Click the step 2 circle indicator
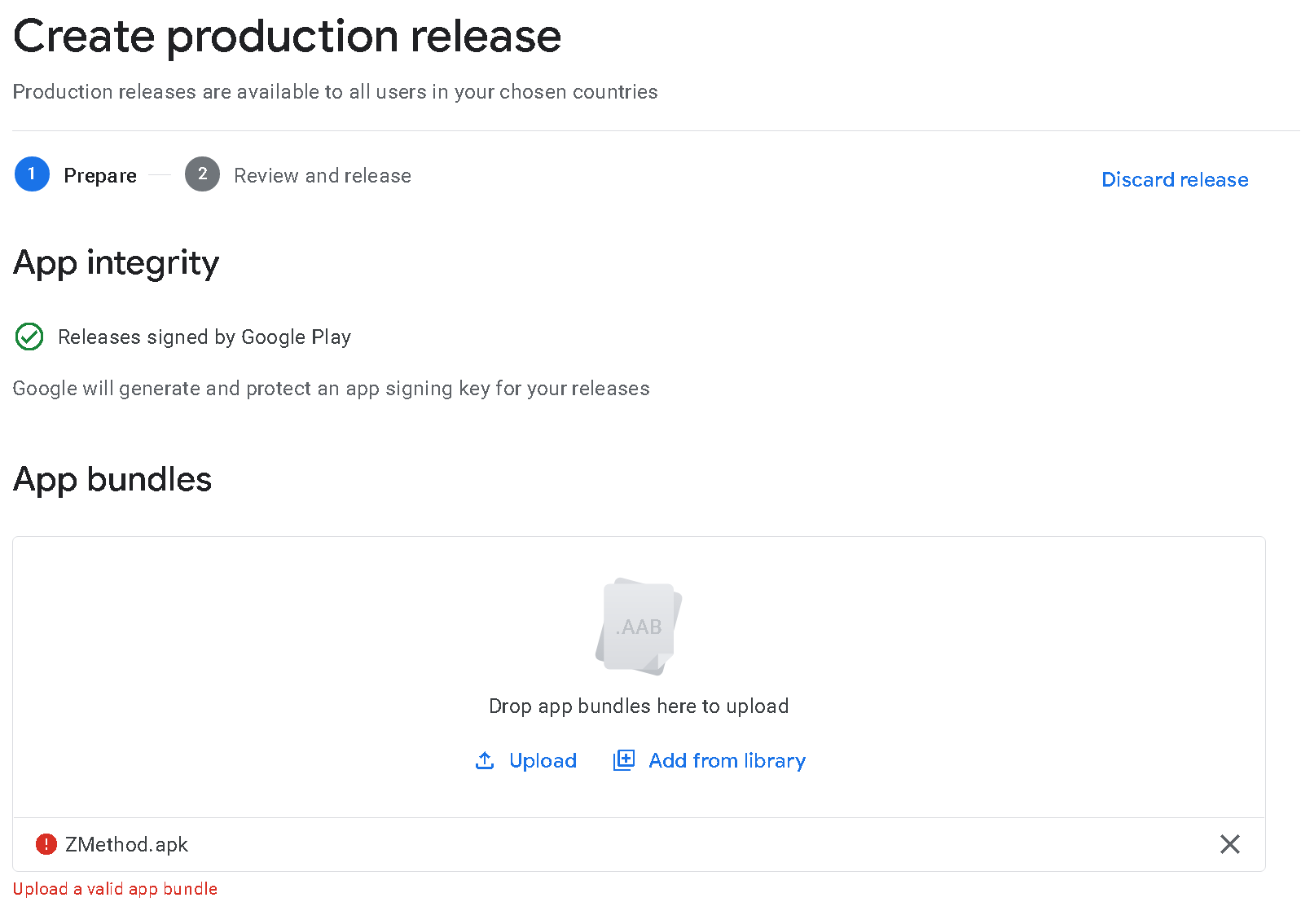The width and height of the screenshot is (1301, 924). [x=202, y=174]
